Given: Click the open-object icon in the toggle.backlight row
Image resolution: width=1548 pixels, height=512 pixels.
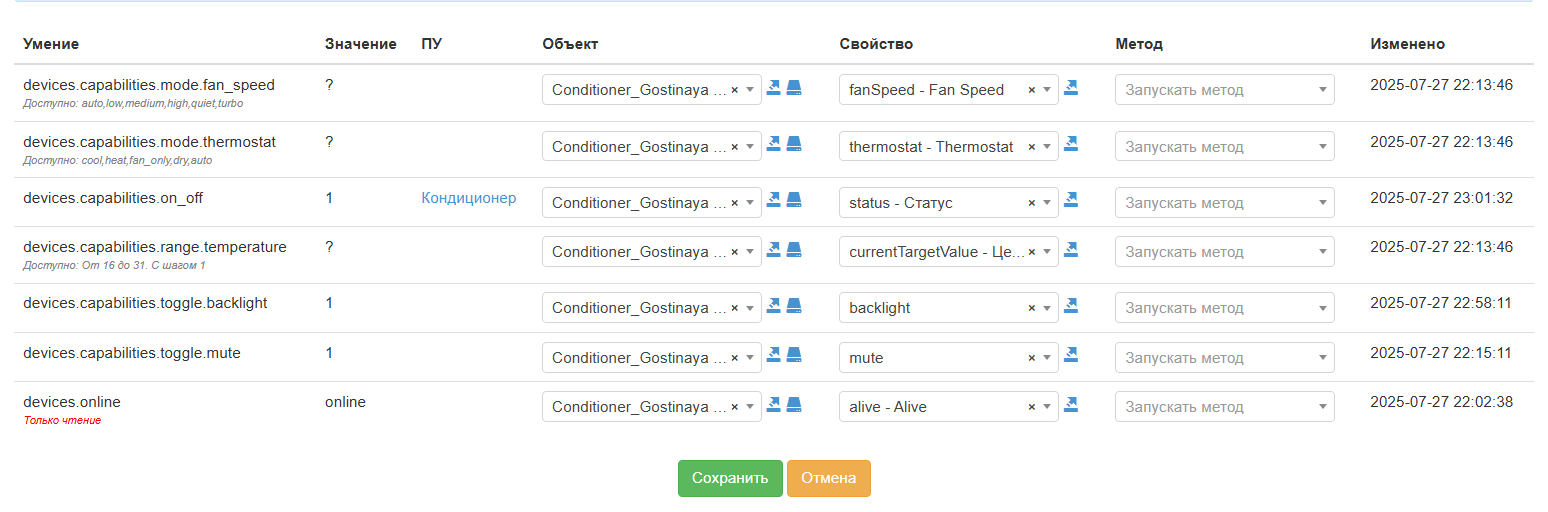Looking at the screenshot, I should pyautogui.click(x=773, y=305).
